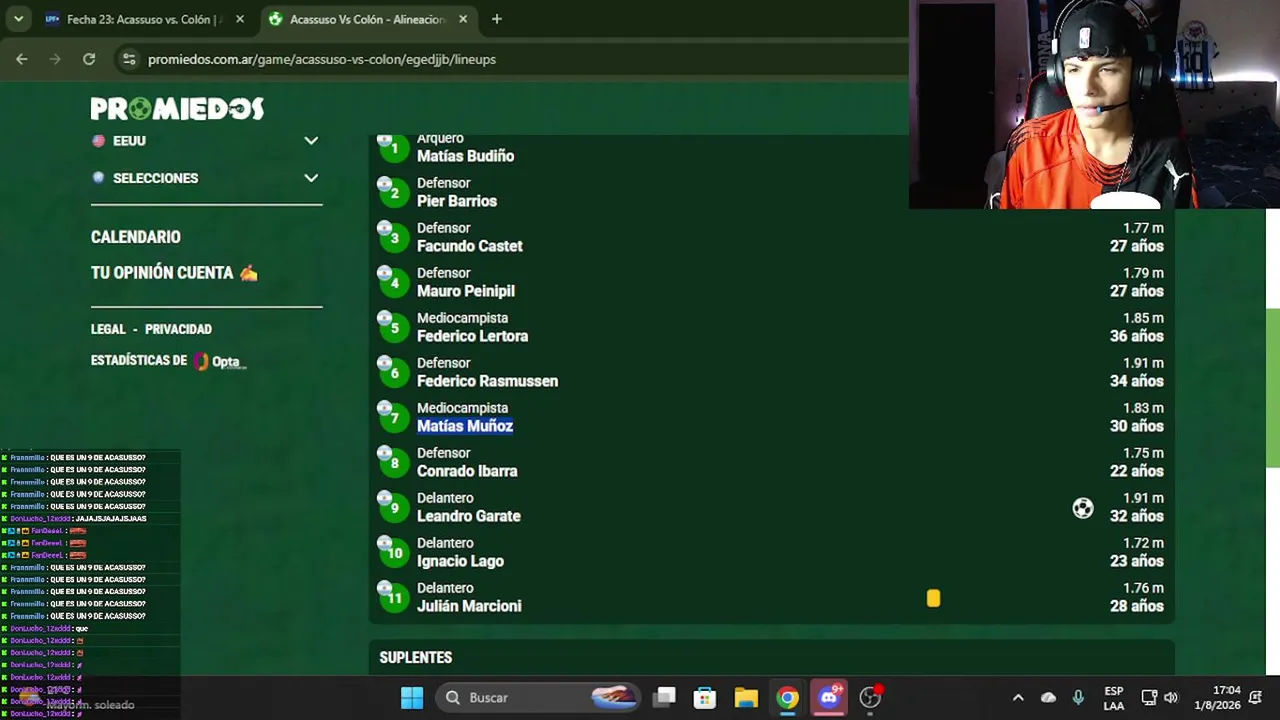
Task: Open the LEGAL link
Action: tap(108, 329)
